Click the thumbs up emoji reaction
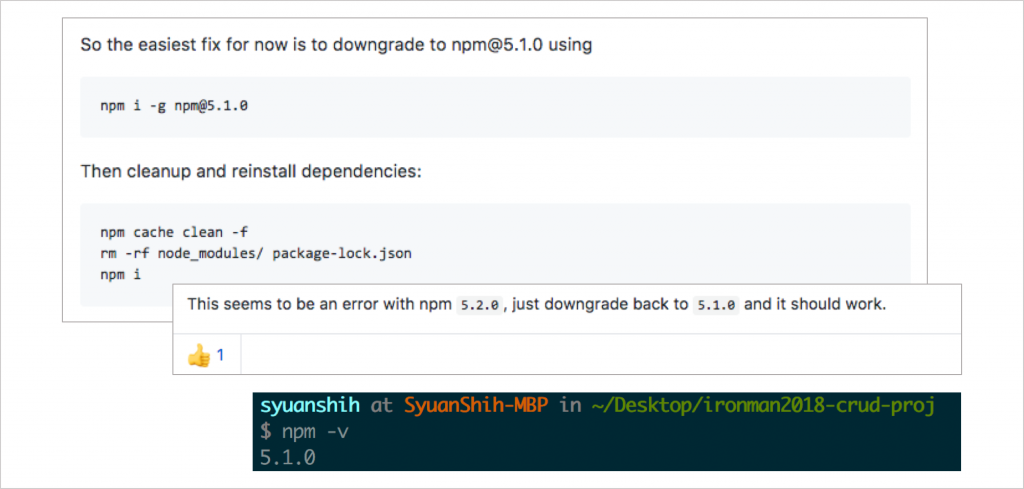 point(199,355)
